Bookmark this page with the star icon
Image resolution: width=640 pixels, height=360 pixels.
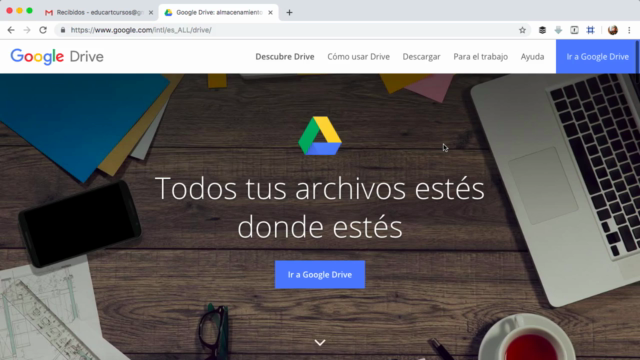pyautogui.click(x=522, y=30)
